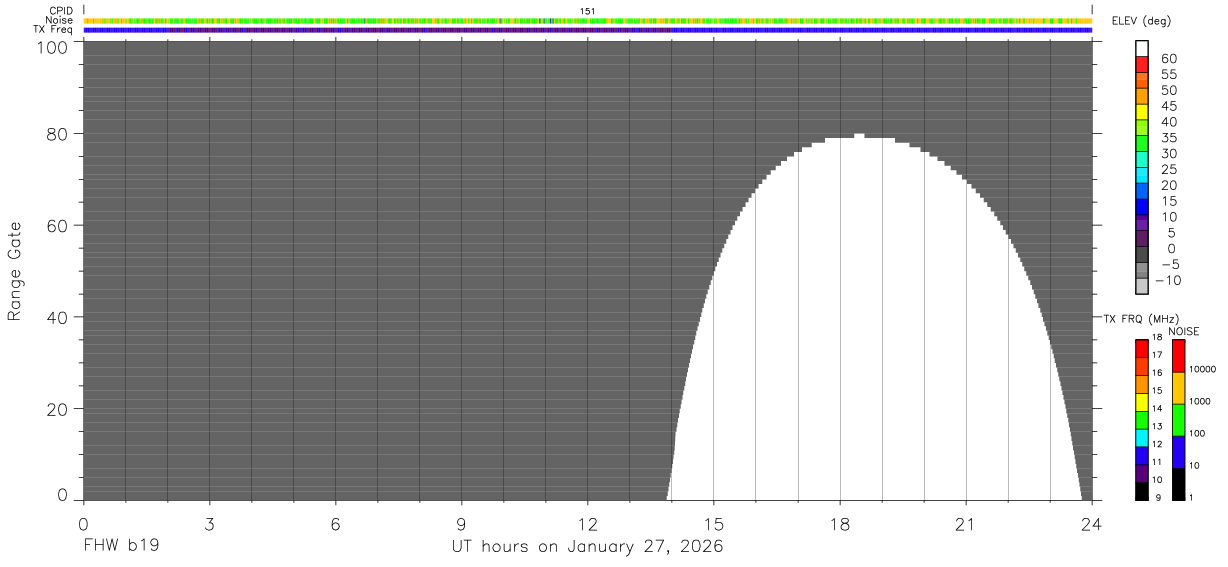
Task: Pick the green swatch in the TX FRQ bar
Action: (x=1142, y=420)
